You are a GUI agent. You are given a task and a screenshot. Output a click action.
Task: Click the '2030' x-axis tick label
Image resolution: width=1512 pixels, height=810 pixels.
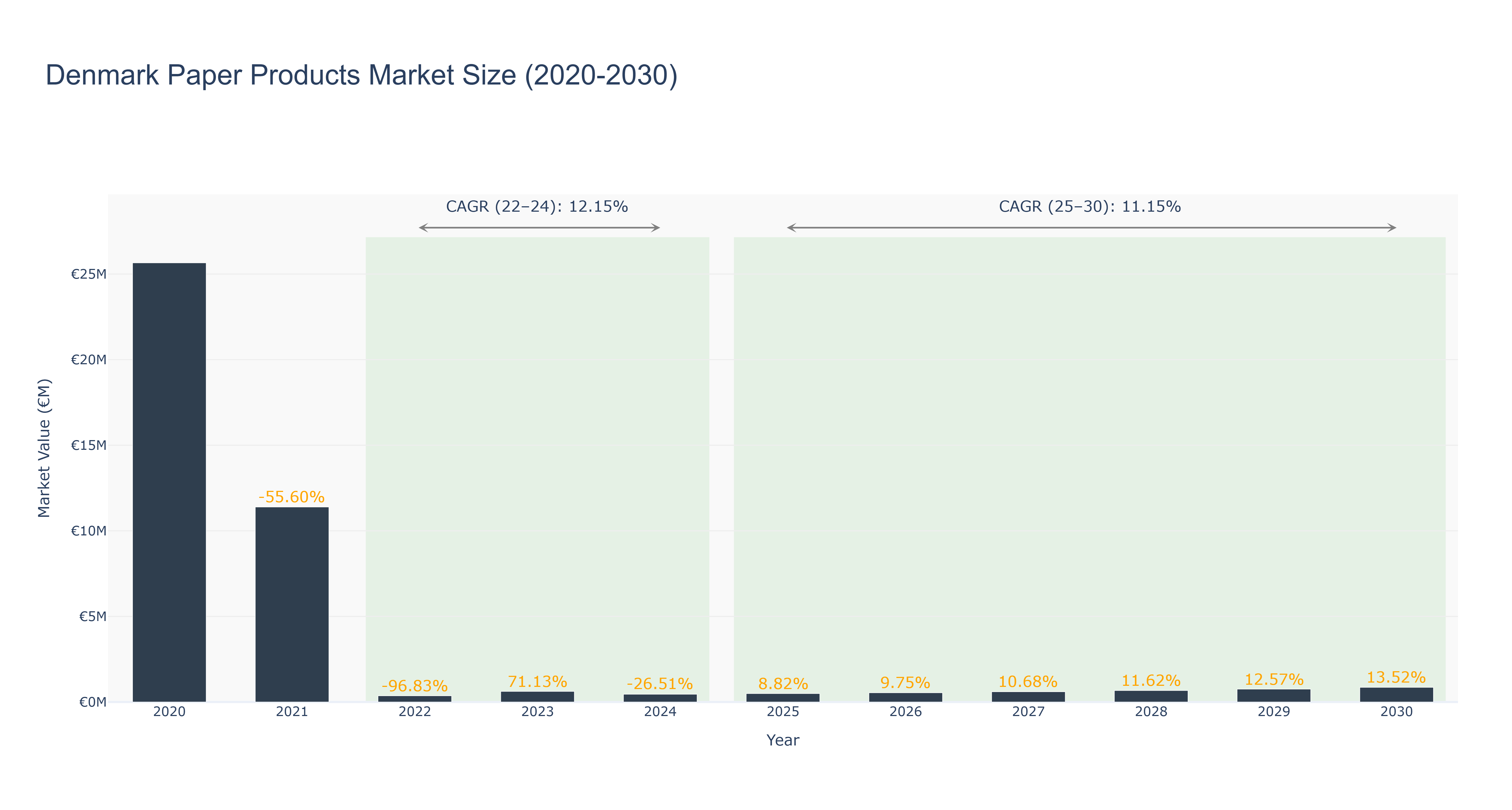click(1396, 712)
